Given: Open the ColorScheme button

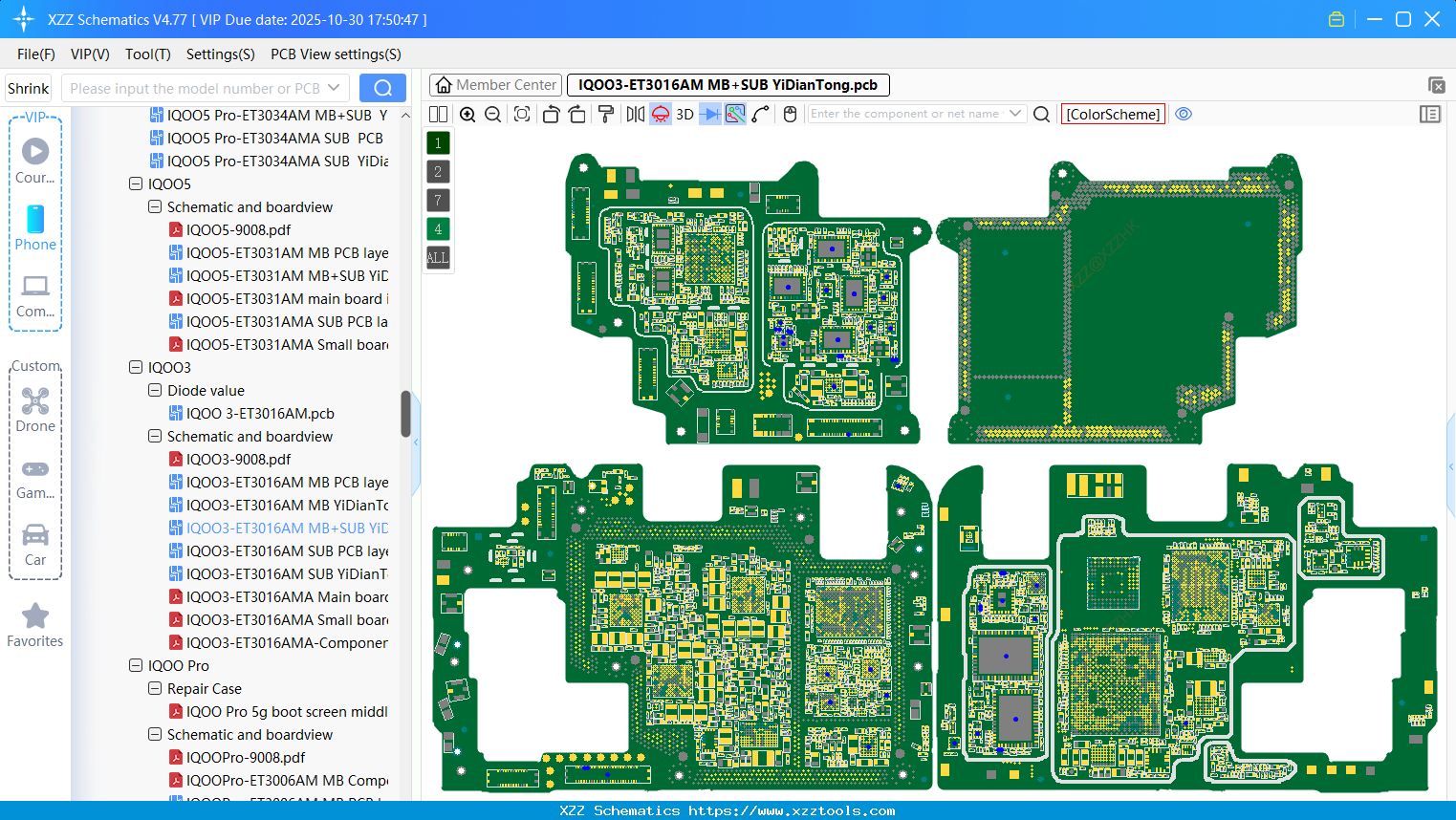Looking at the screenshot, I should pos(1113,114).
